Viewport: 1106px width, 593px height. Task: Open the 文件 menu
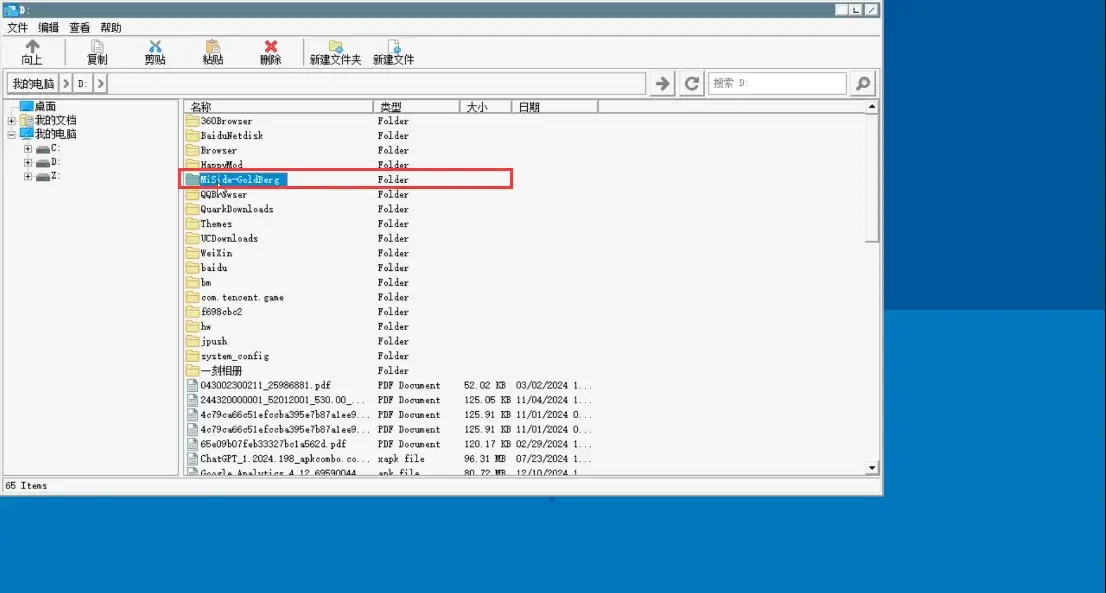(18, 28)
